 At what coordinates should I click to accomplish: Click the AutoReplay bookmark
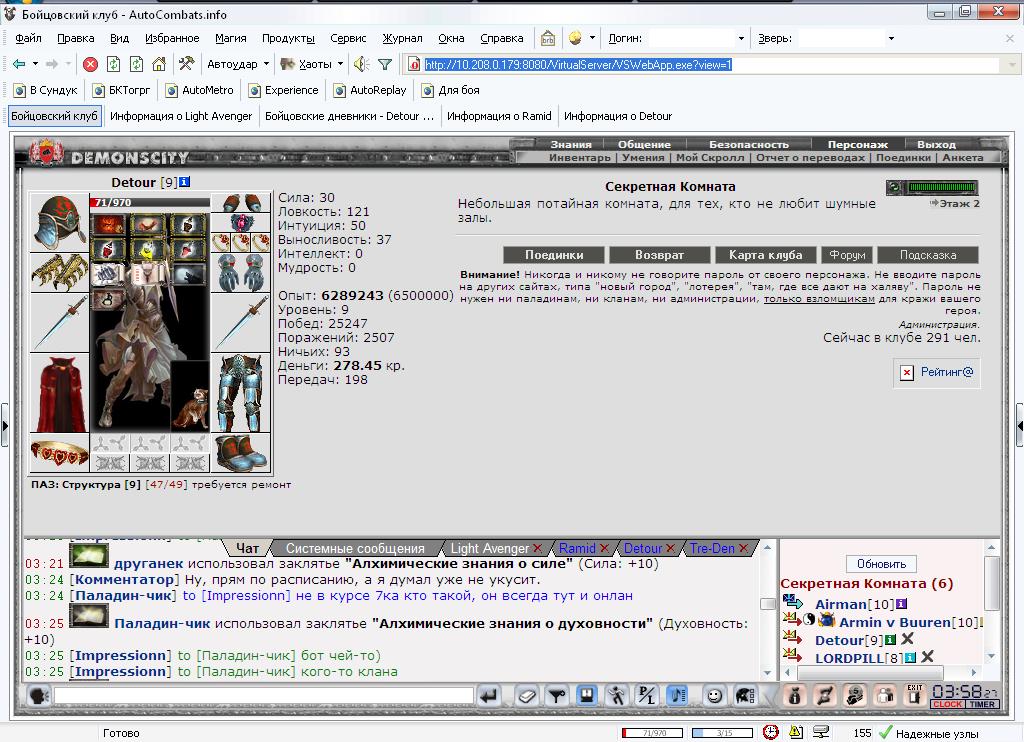coord(370,90)
